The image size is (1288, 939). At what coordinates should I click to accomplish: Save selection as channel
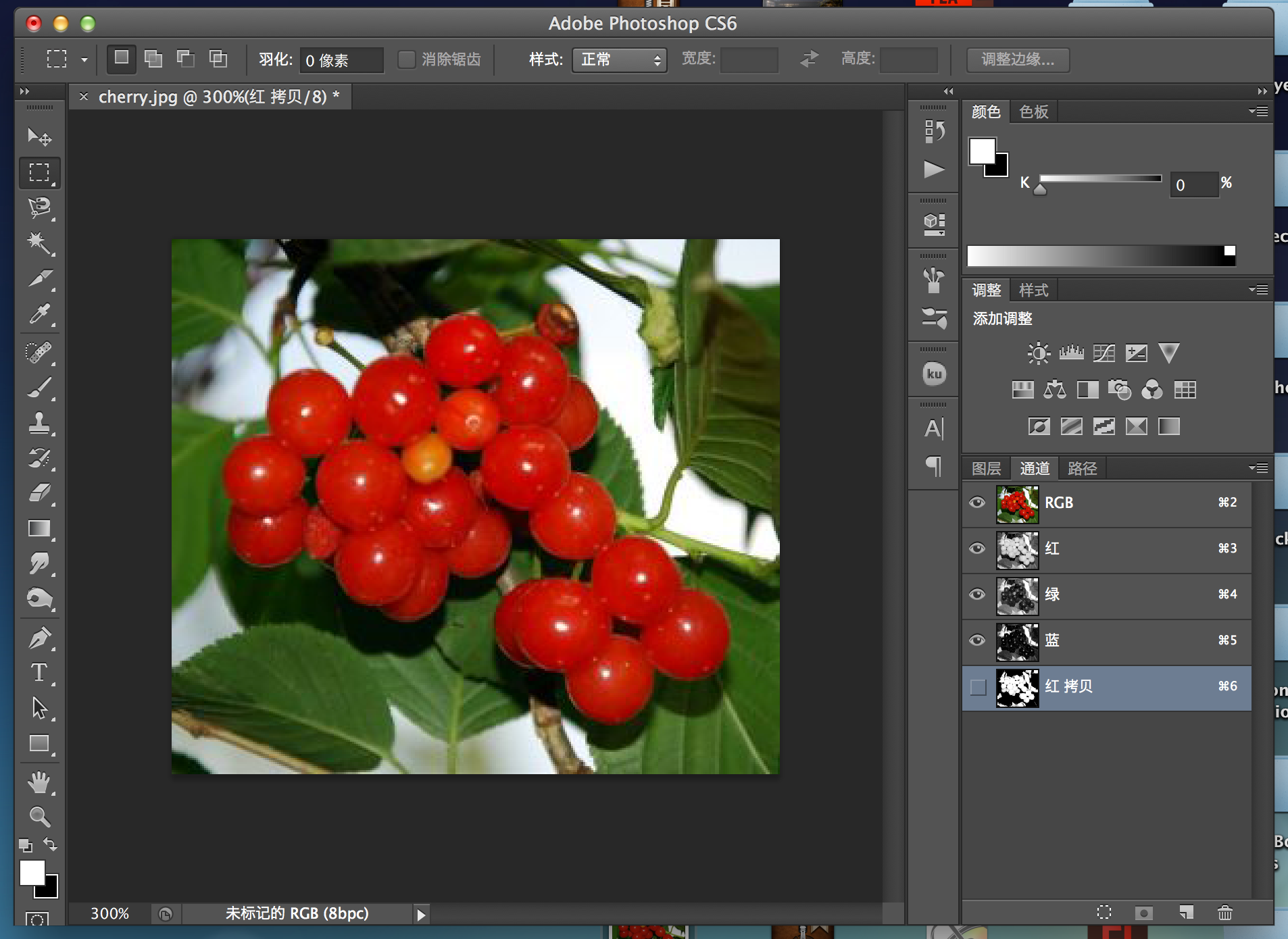coord(1143,913)
